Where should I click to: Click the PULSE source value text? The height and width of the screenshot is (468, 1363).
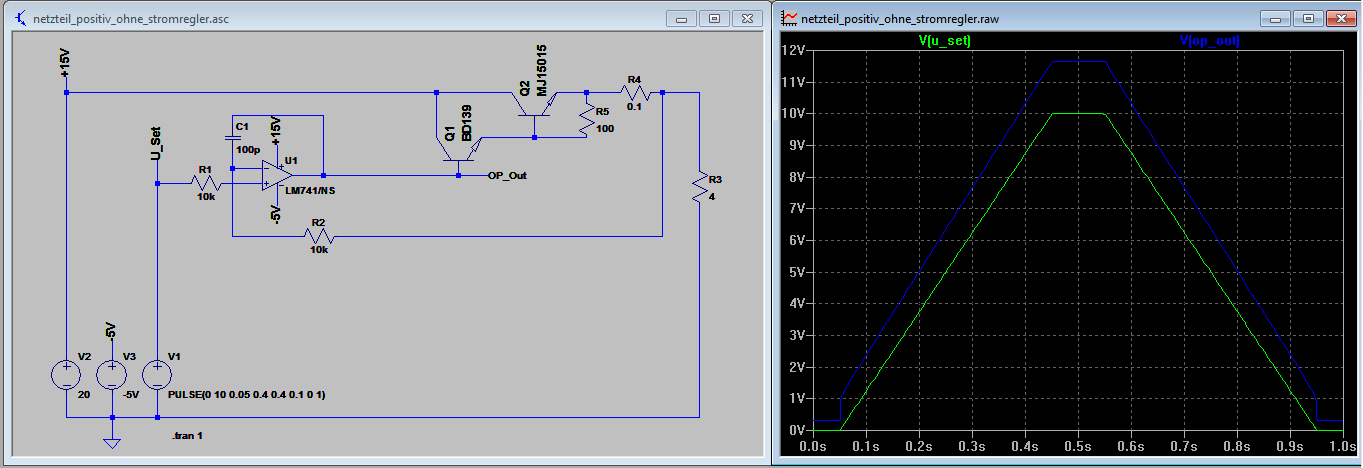pyautogui.click(x=253, y=395)
